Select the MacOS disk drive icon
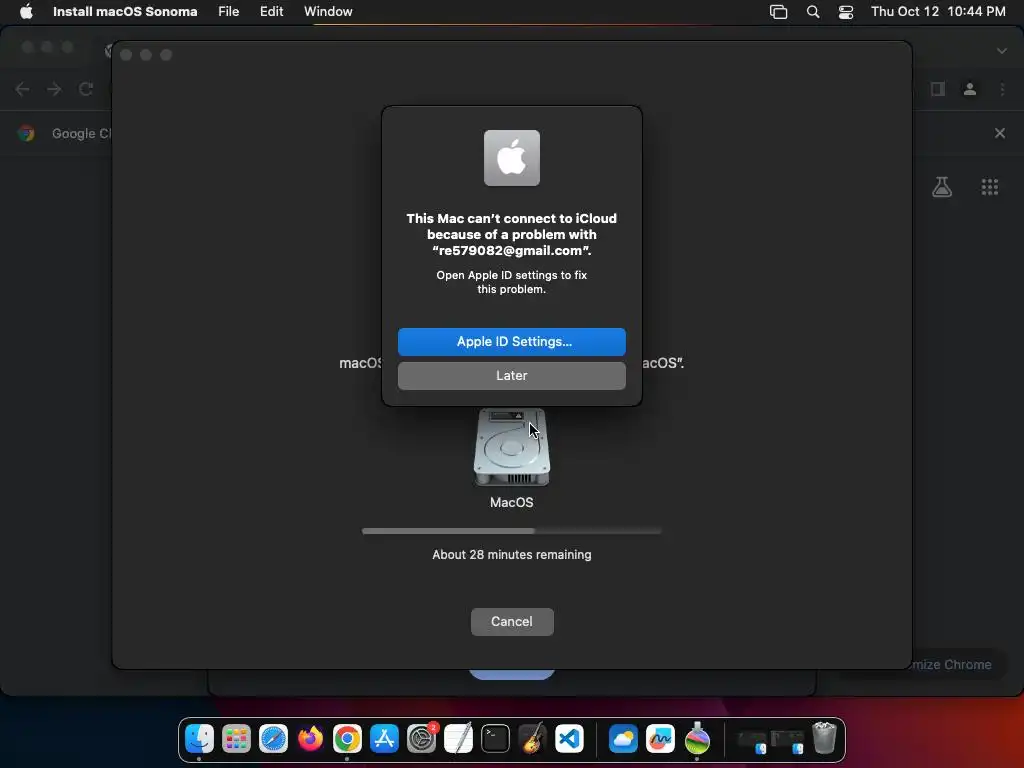This screenshot has width=1024, height=768. click(x=511, y=447)
